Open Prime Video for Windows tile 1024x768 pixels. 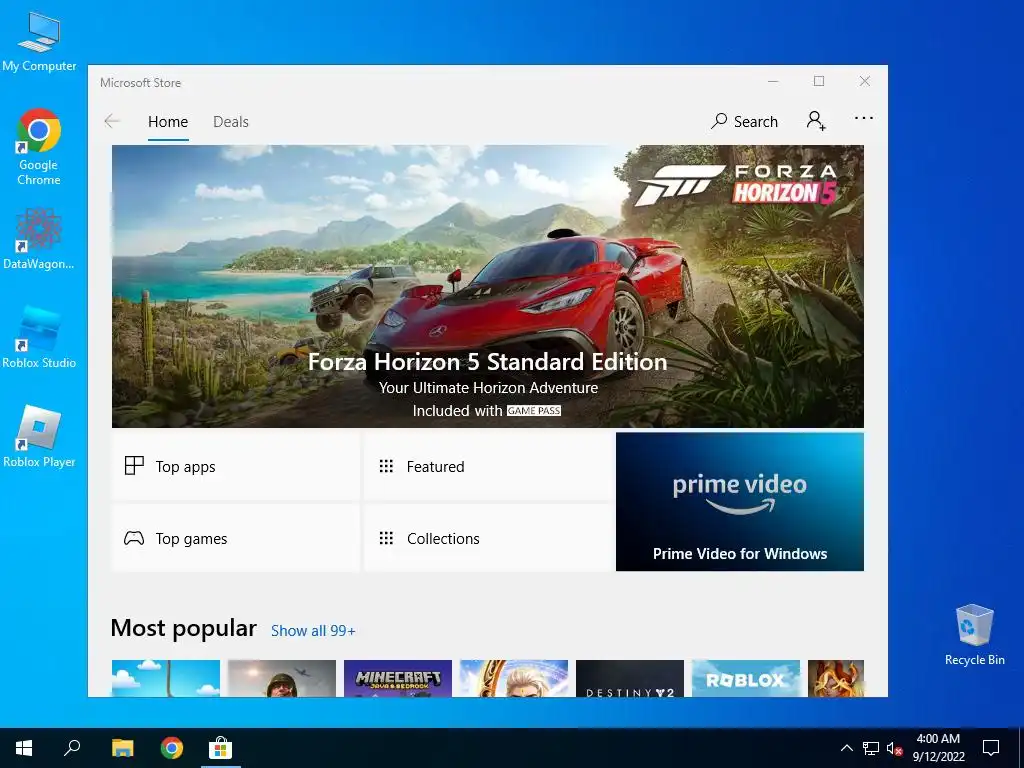pyautogui.click(x=739, y=502)
